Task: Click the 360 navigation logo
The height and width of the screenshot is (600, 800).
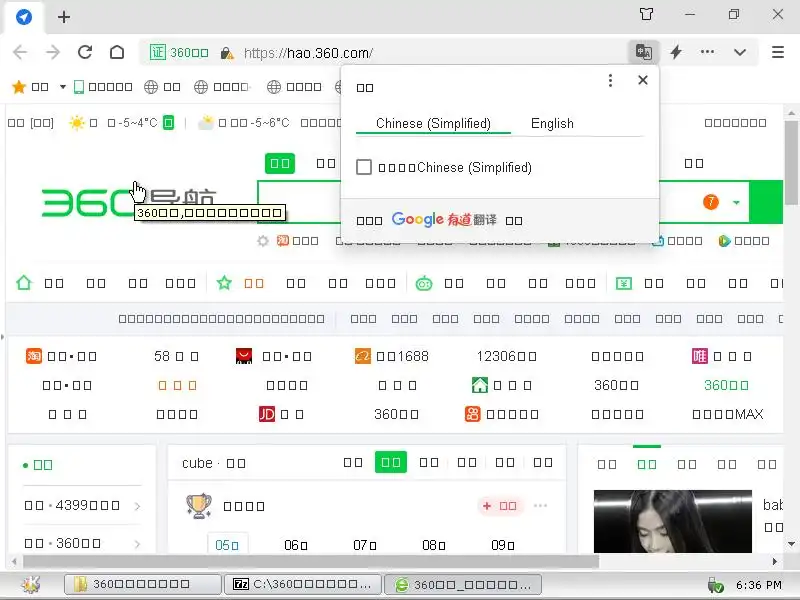Action: coord(129,203)
